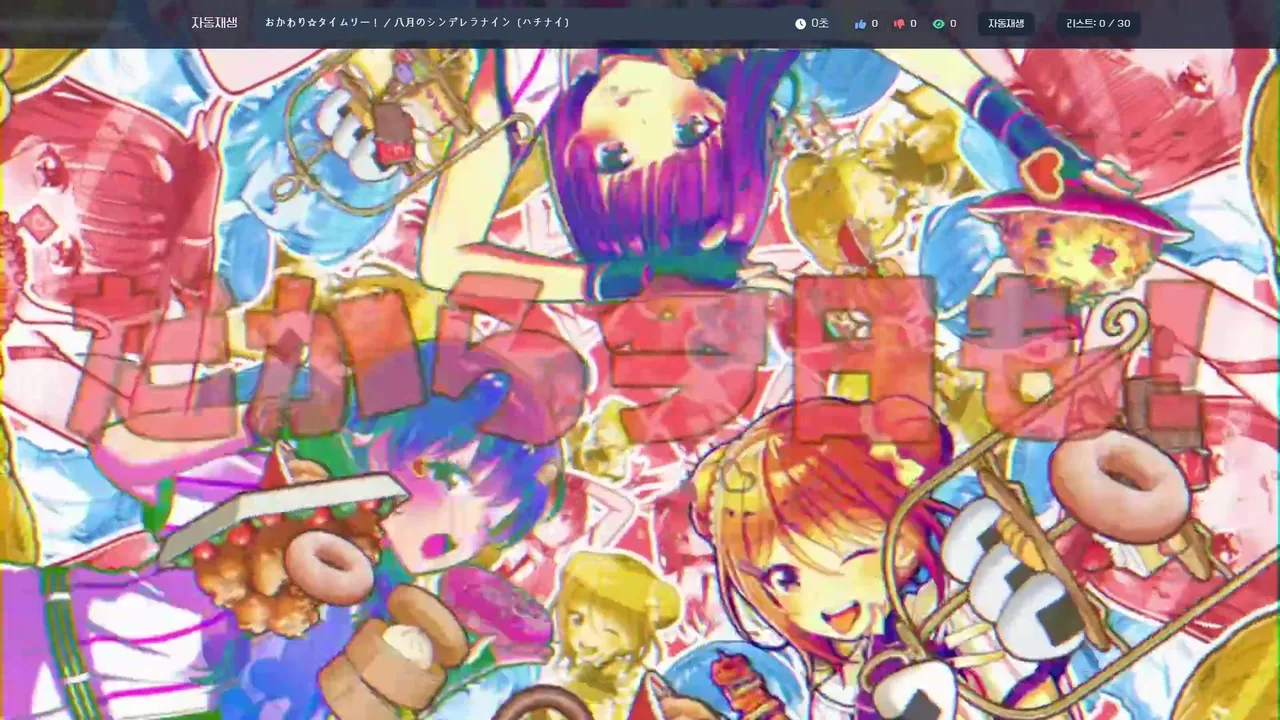Click the red thumbs-down dislike icon
Viewport: 1280px width, 720px height.
click(x=898, y=23)
